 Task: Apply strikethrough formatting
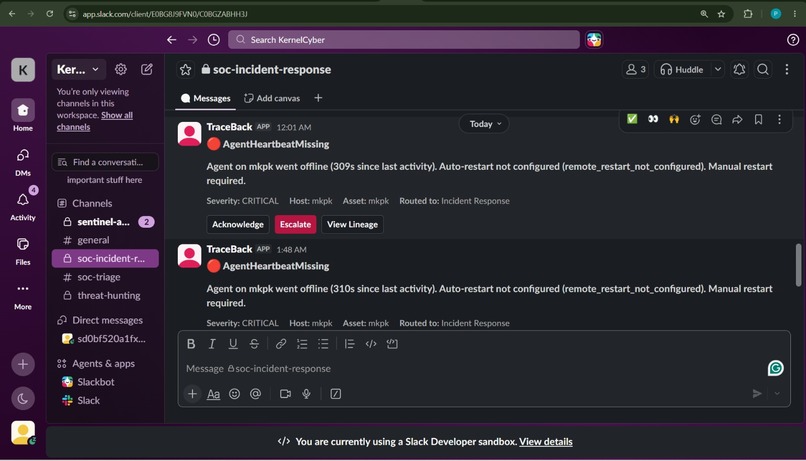tap(254, 344)
